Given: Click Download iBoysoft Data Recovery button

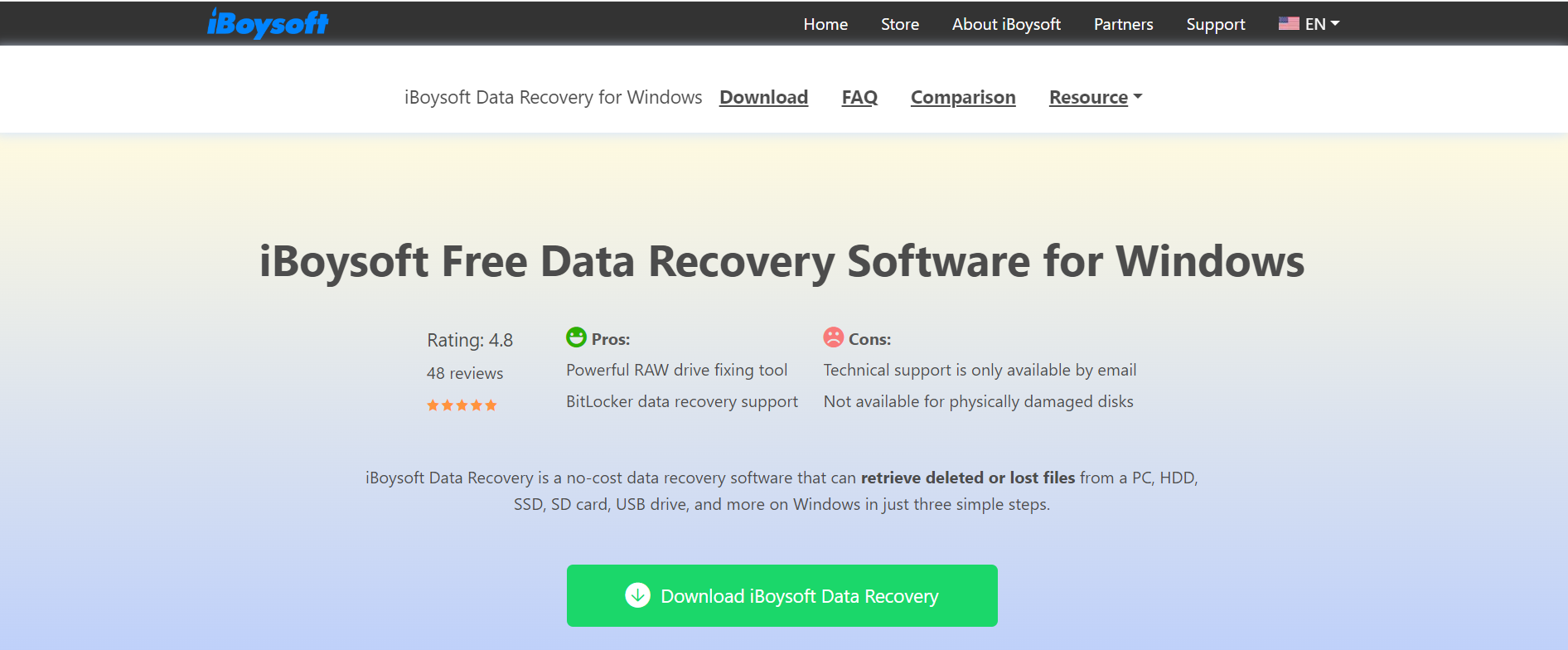Looking at the screenshot, I should (x=782, y=595).
